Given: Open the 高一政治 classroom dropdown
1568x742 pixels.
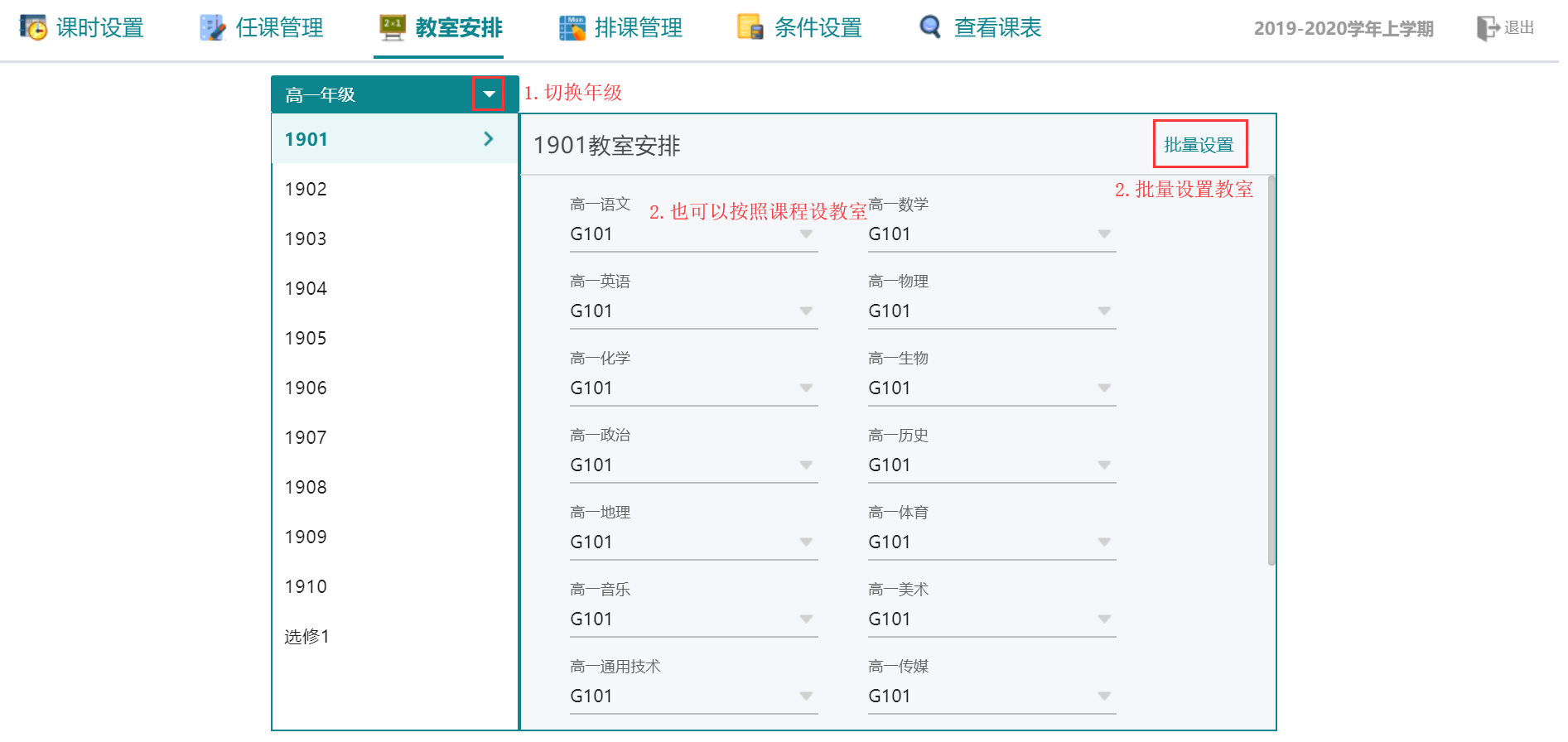Looking at the screenshot, I should (x=694, y=465).
